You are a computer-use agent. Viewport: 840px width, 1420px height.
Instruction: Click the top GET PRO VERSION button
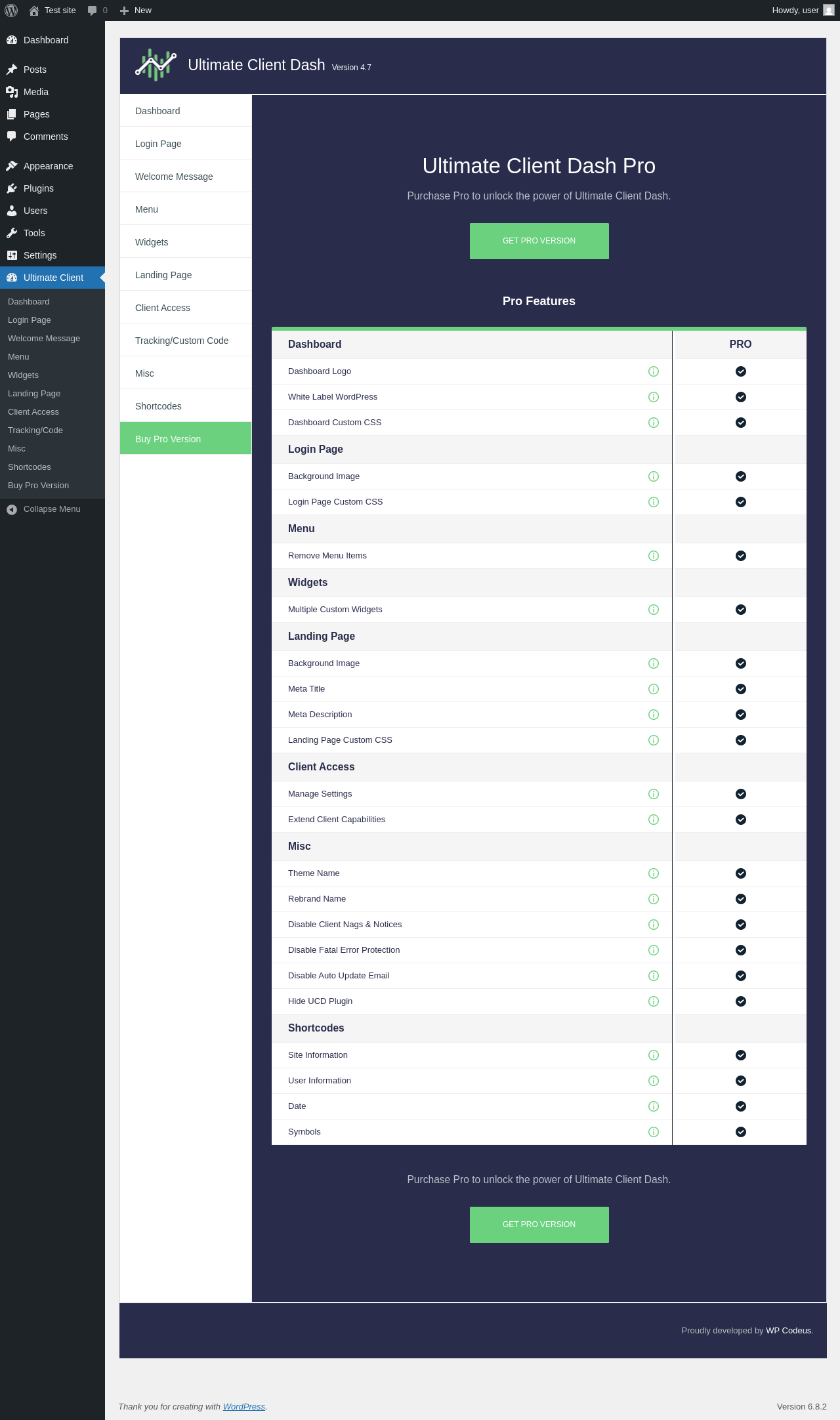click(x=539, y=241)
